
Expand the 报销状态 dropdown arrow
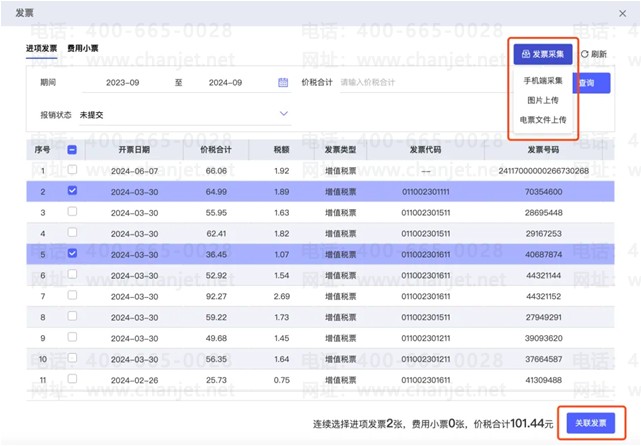[x=283, y=114]
